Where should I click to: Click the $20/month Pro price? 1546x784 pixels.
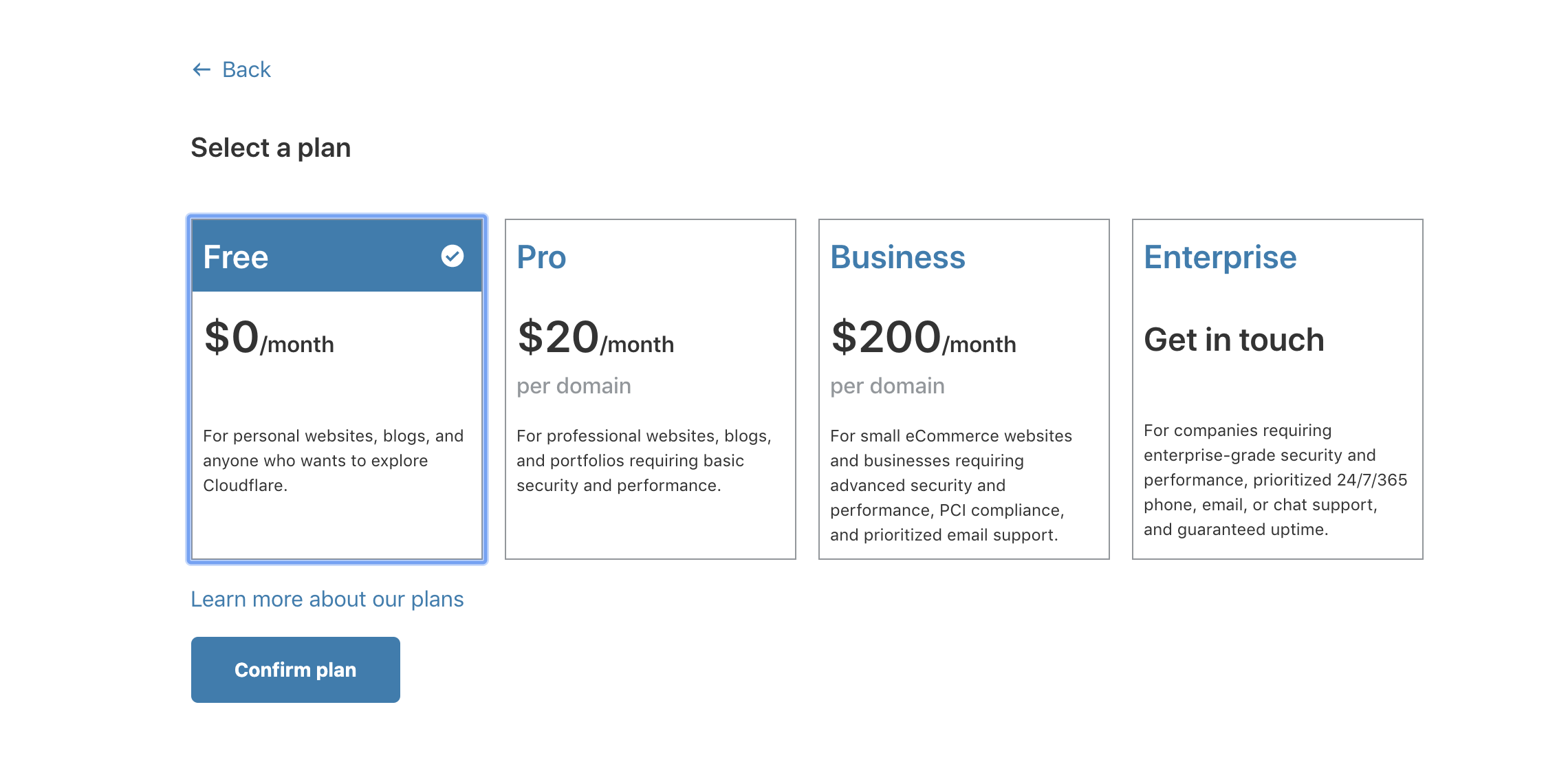596,338
